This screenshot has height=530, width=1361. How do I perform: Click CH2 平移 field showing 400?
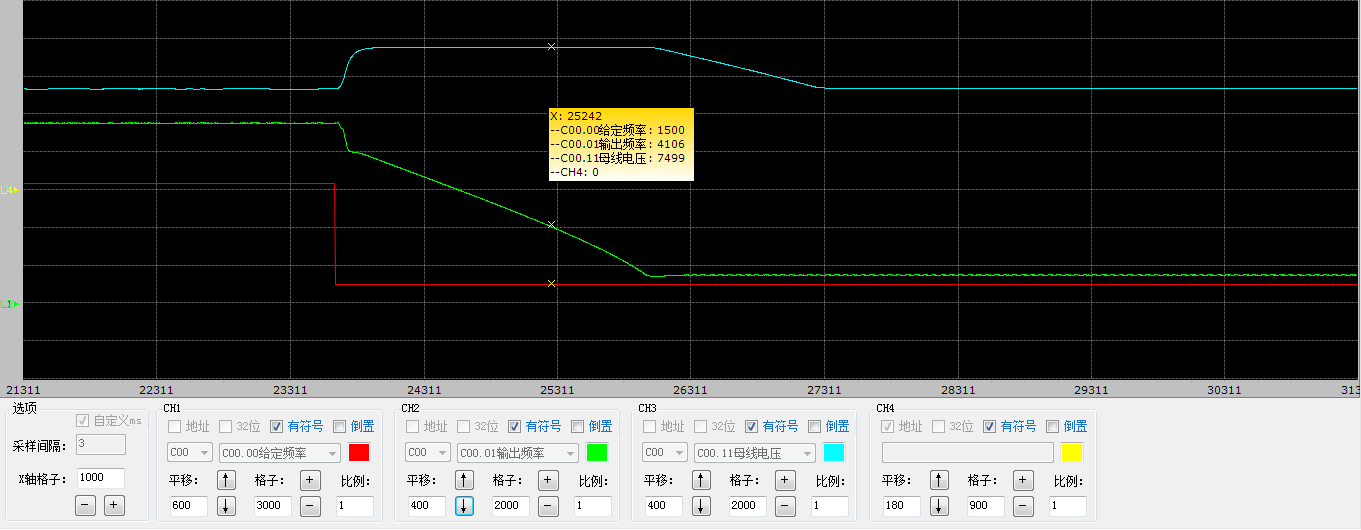pos(426,506)
